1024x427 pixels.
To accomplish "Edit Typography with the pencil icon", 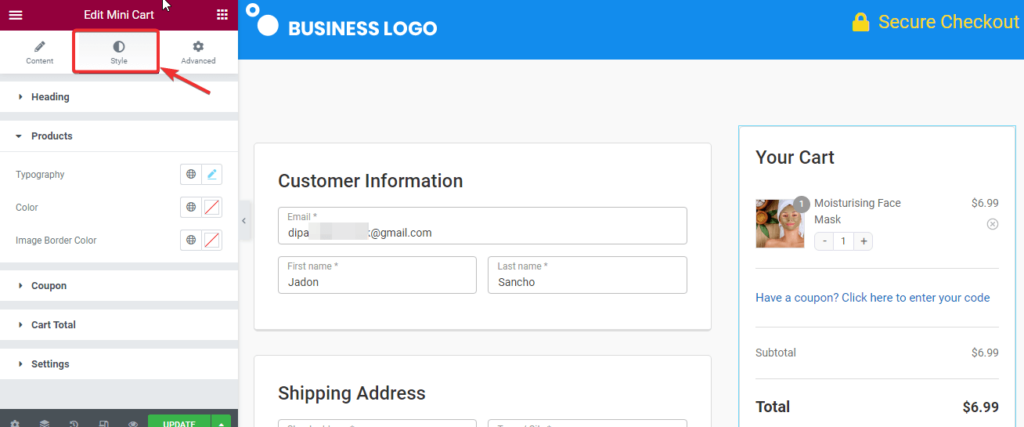I will coord(212,174).
